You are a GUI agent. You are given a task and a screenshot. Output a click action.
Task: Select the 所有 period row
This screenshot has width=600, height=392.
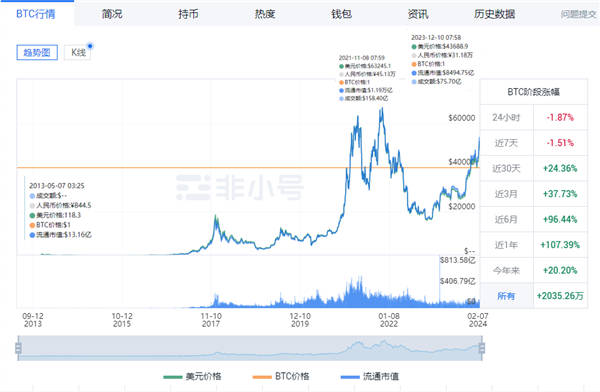point(534,296)
